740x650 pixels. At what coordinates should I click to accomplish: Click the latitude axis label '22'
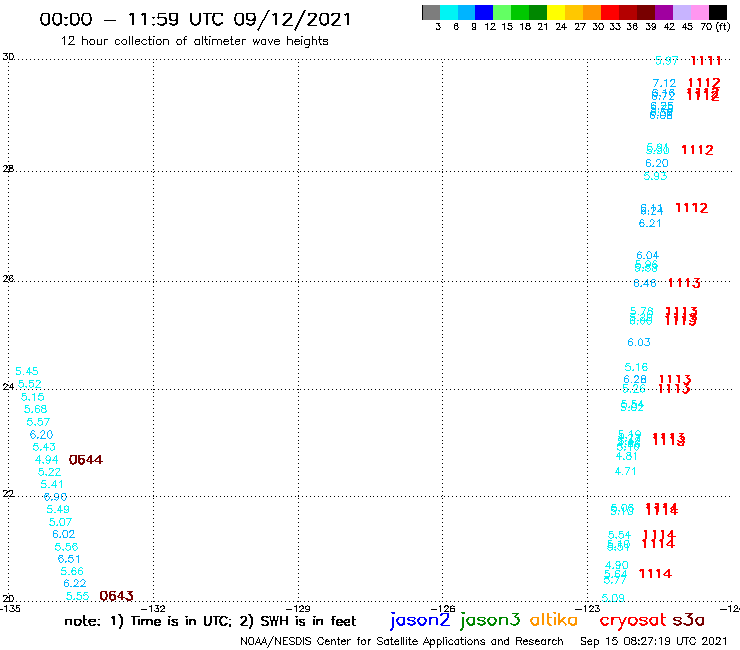8,493
